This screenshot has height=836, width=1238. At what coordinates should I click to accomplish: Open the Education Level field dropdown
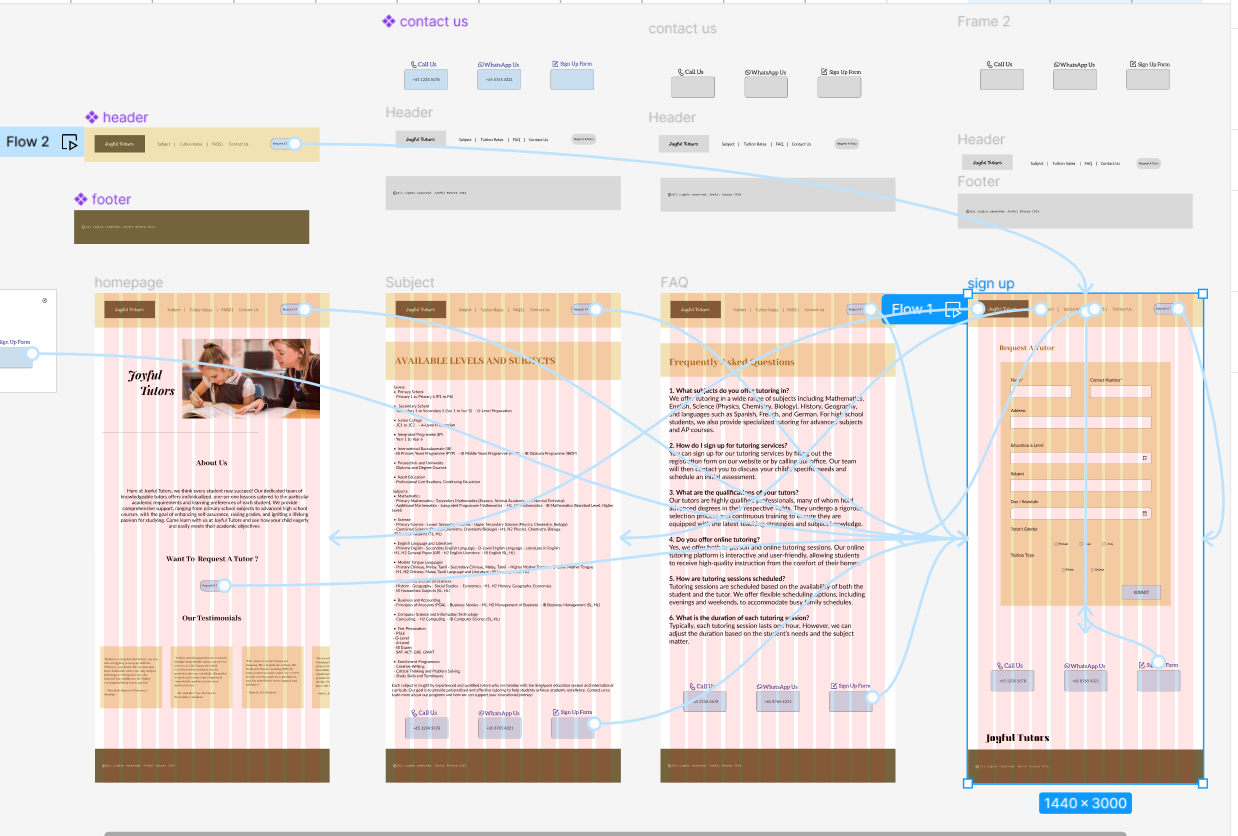click(x=1145, y=458)
